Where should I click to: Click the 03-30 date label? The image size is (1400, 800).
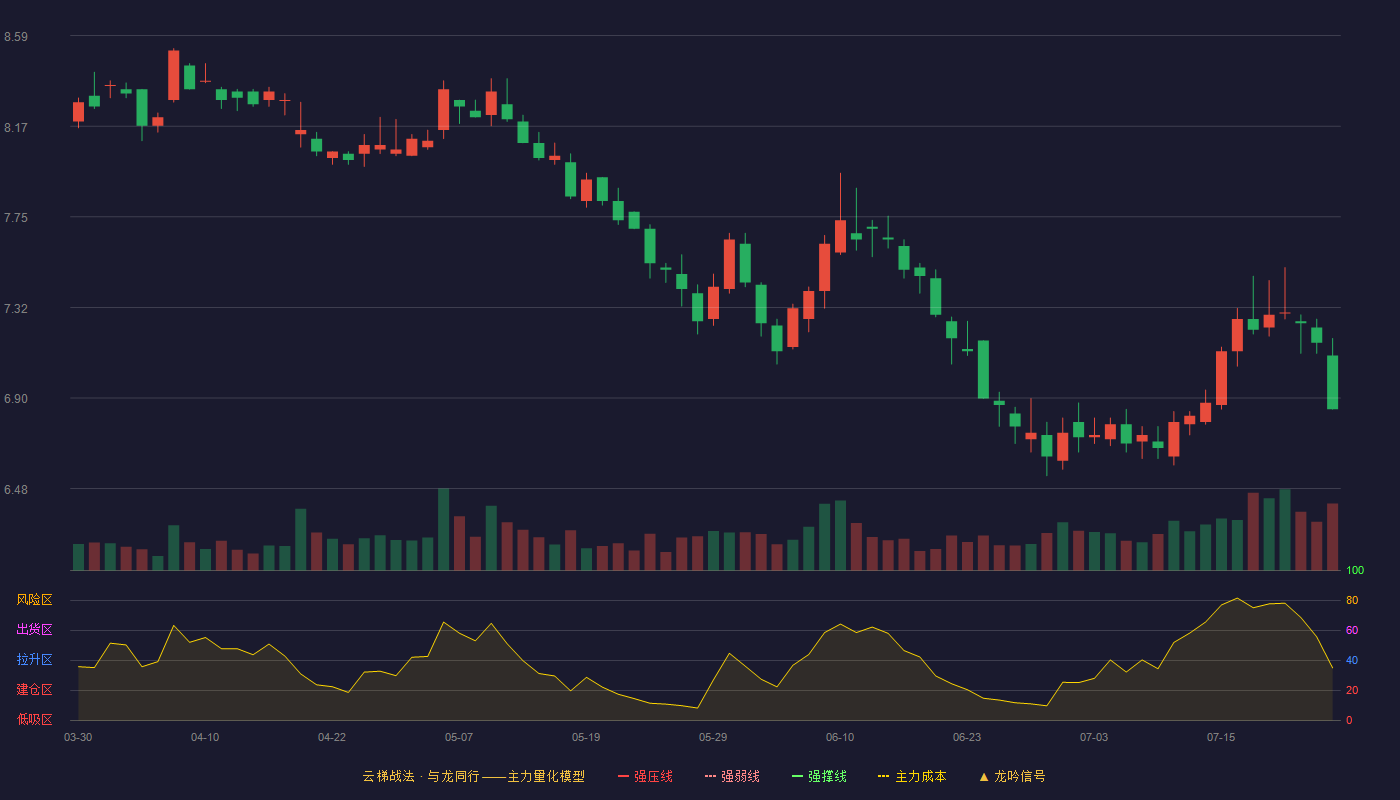coord(78,737)
